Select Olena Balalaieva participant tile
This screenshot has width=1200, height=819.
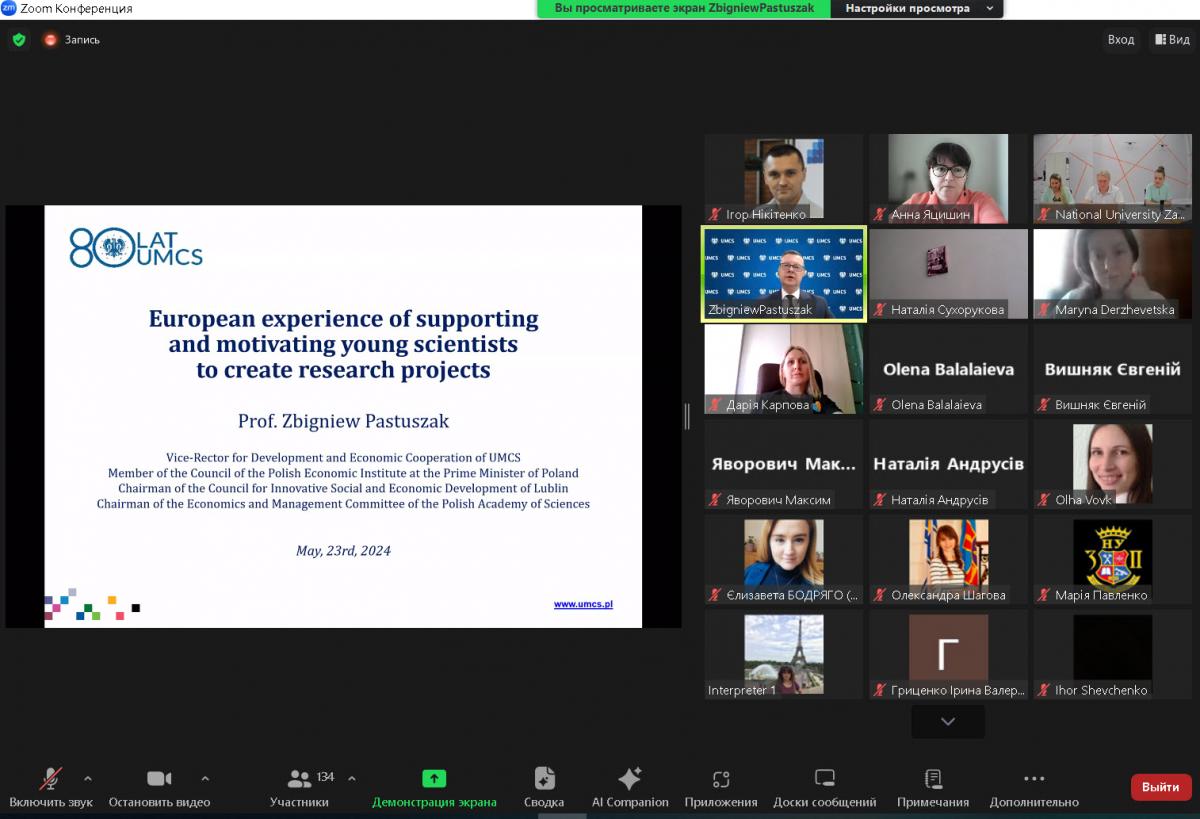tap(948, 368)
